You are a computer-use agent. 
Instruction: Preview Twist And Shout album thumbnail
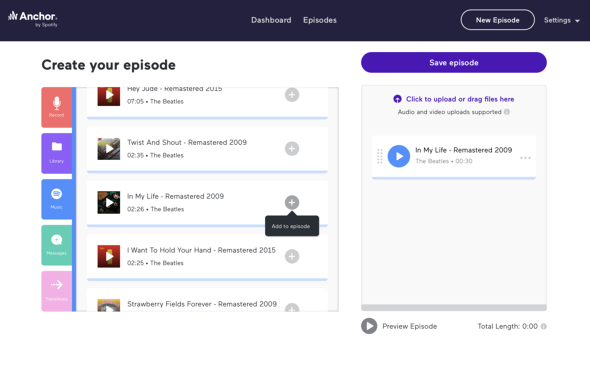pos(109,149)
